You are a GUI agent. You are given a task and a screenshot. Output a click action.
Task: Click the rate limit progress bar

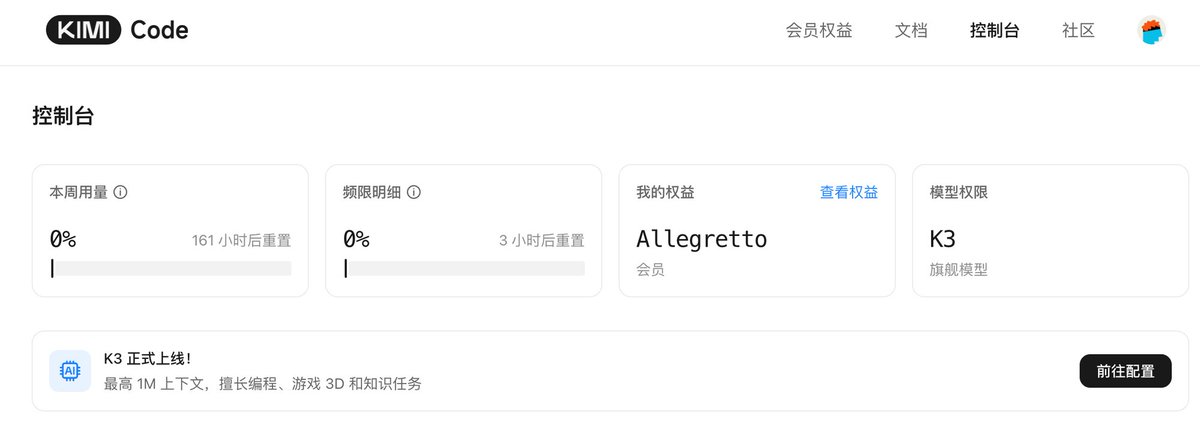pyautogui.click(x=464, y=268)
